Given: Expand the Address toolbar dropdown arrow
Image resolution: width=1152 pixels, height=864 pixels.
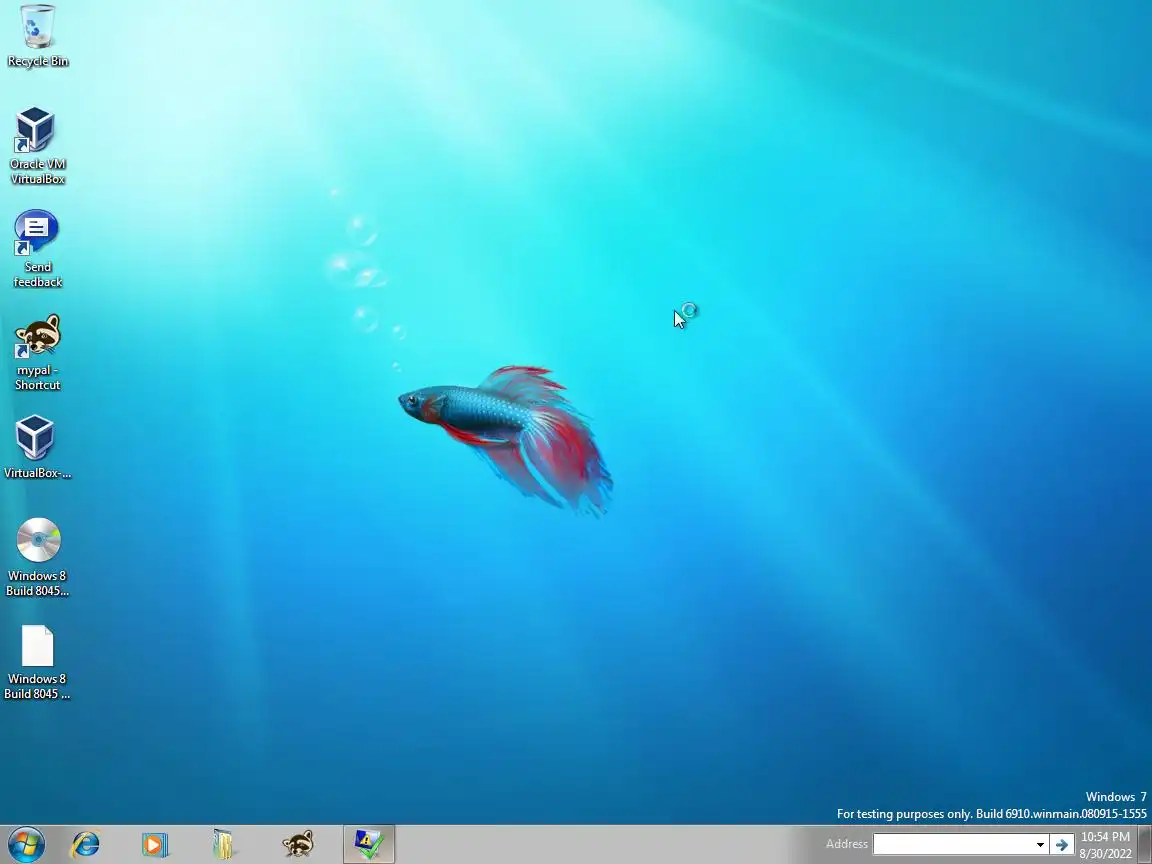Looking at the screenshot, I should tap(1040, 844).
